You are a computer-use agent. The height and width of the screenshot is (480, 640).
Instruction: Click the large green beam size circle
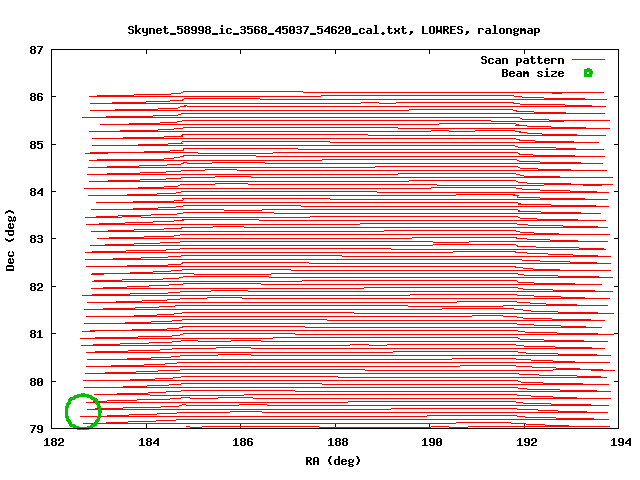tap(83, 411)
